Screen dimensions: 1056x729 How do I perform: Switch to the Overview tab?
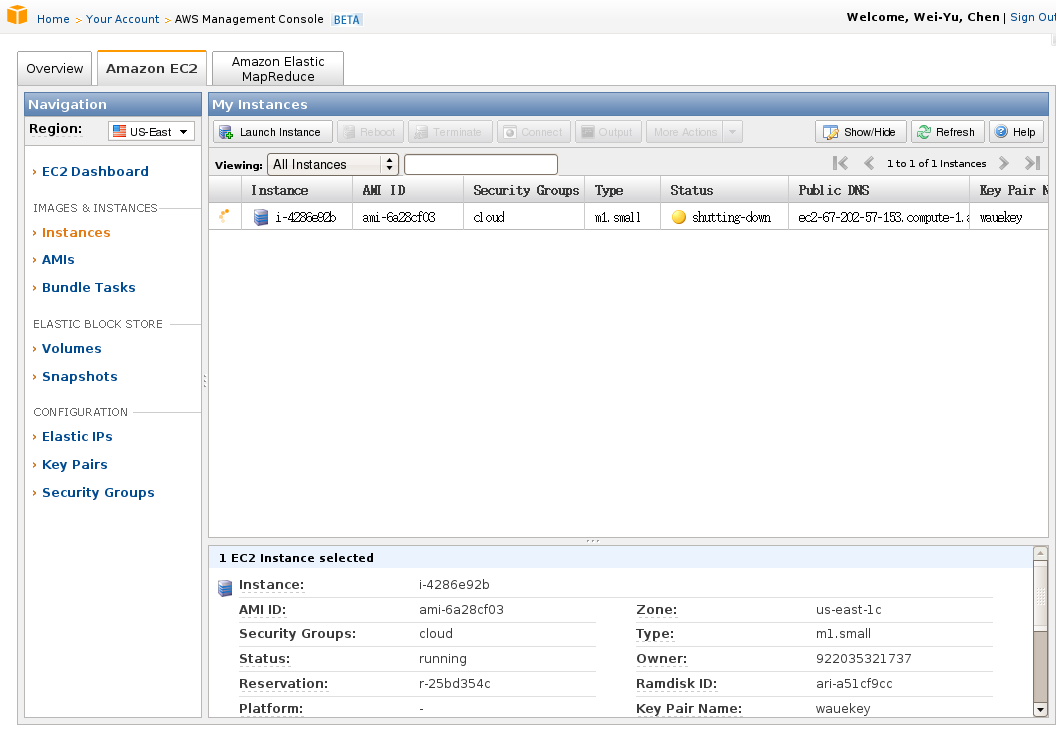tap(55, 69)
